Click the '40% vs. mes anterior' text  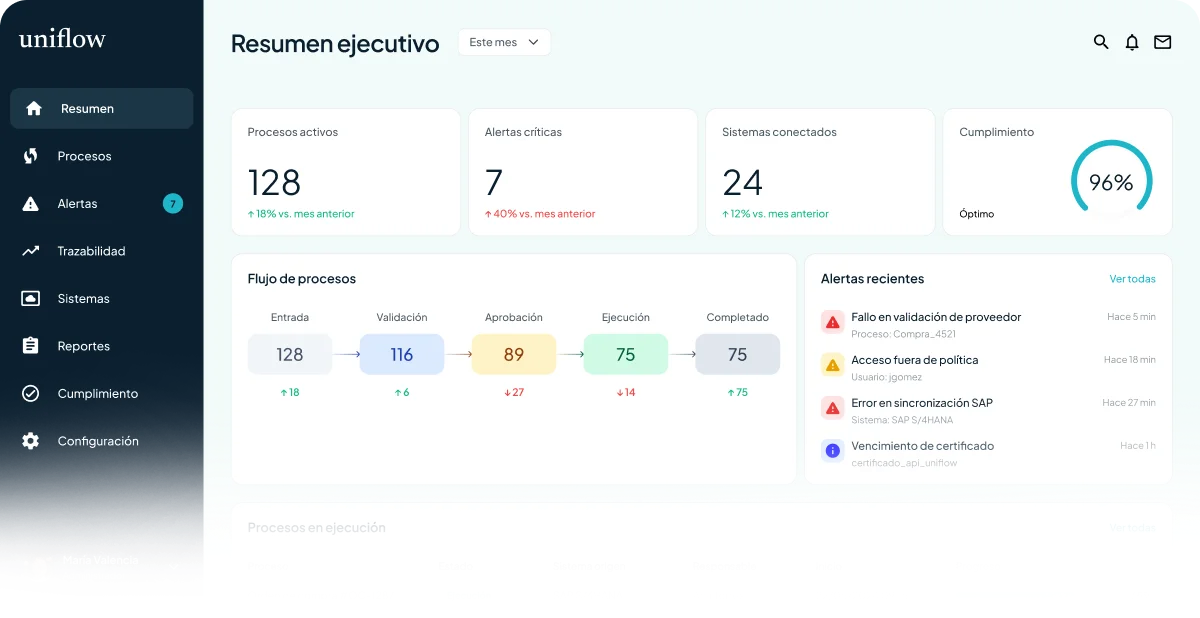point(540,214)
